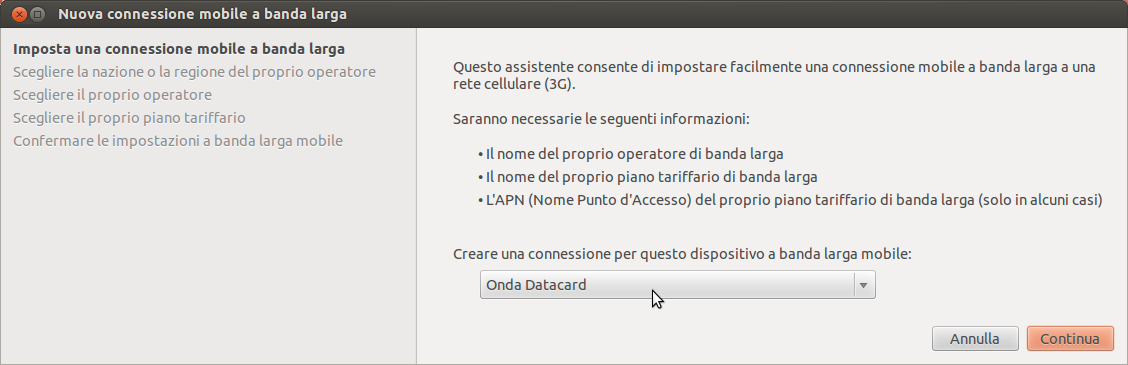Click 'Saranno necessarie le seguenti informazioni' text

pos(601,118)
